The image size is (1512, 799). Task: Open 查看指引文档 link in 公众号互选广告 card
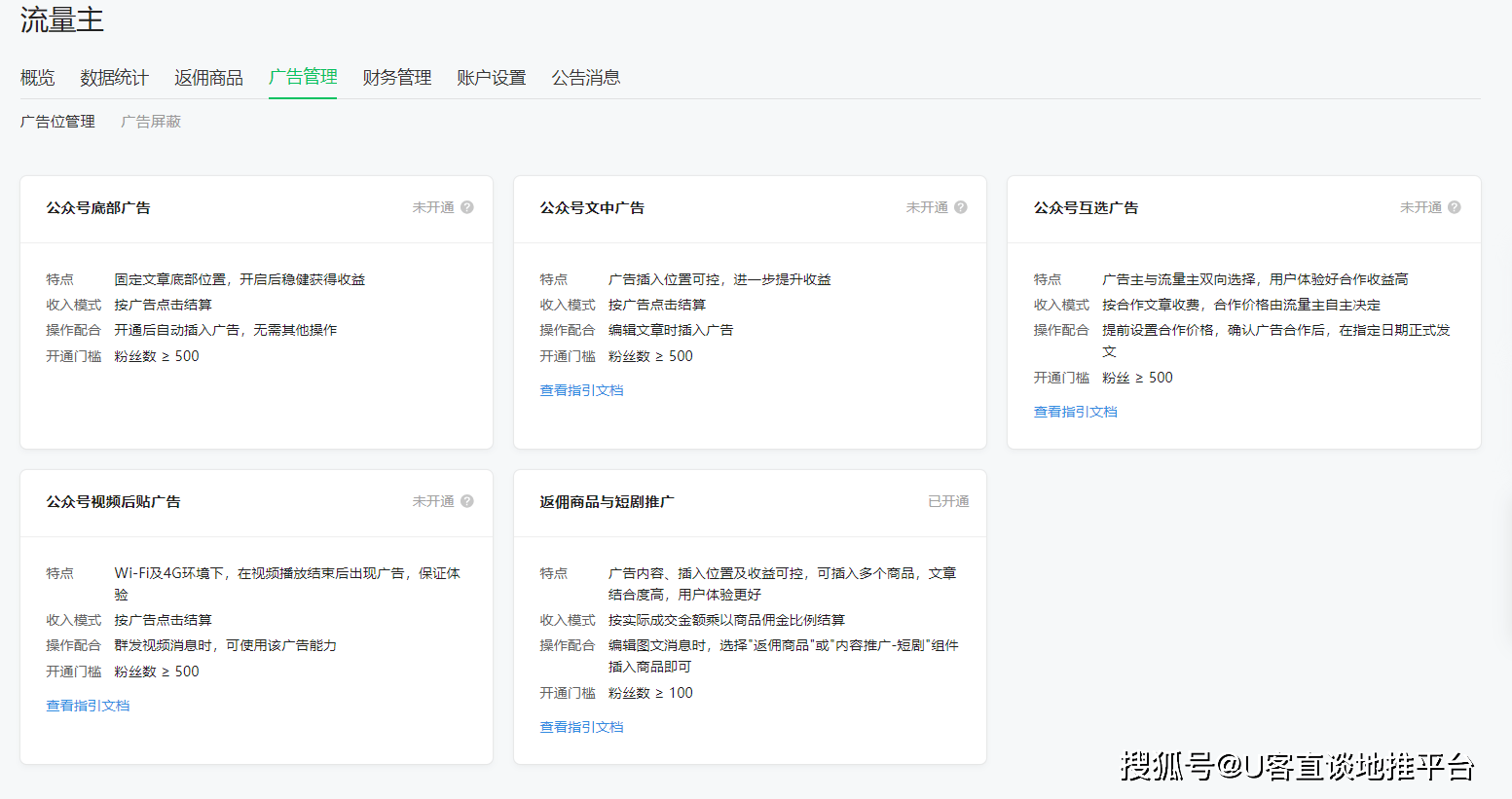[x=1075, y=412]
